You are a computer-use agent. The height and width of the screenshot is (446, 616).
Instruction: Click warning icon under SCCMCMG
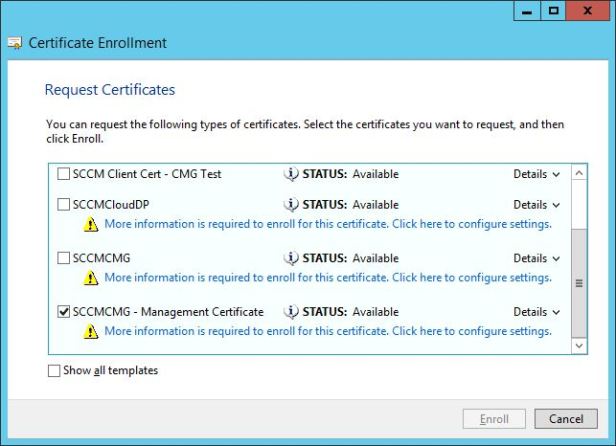(x=91, y=278)
